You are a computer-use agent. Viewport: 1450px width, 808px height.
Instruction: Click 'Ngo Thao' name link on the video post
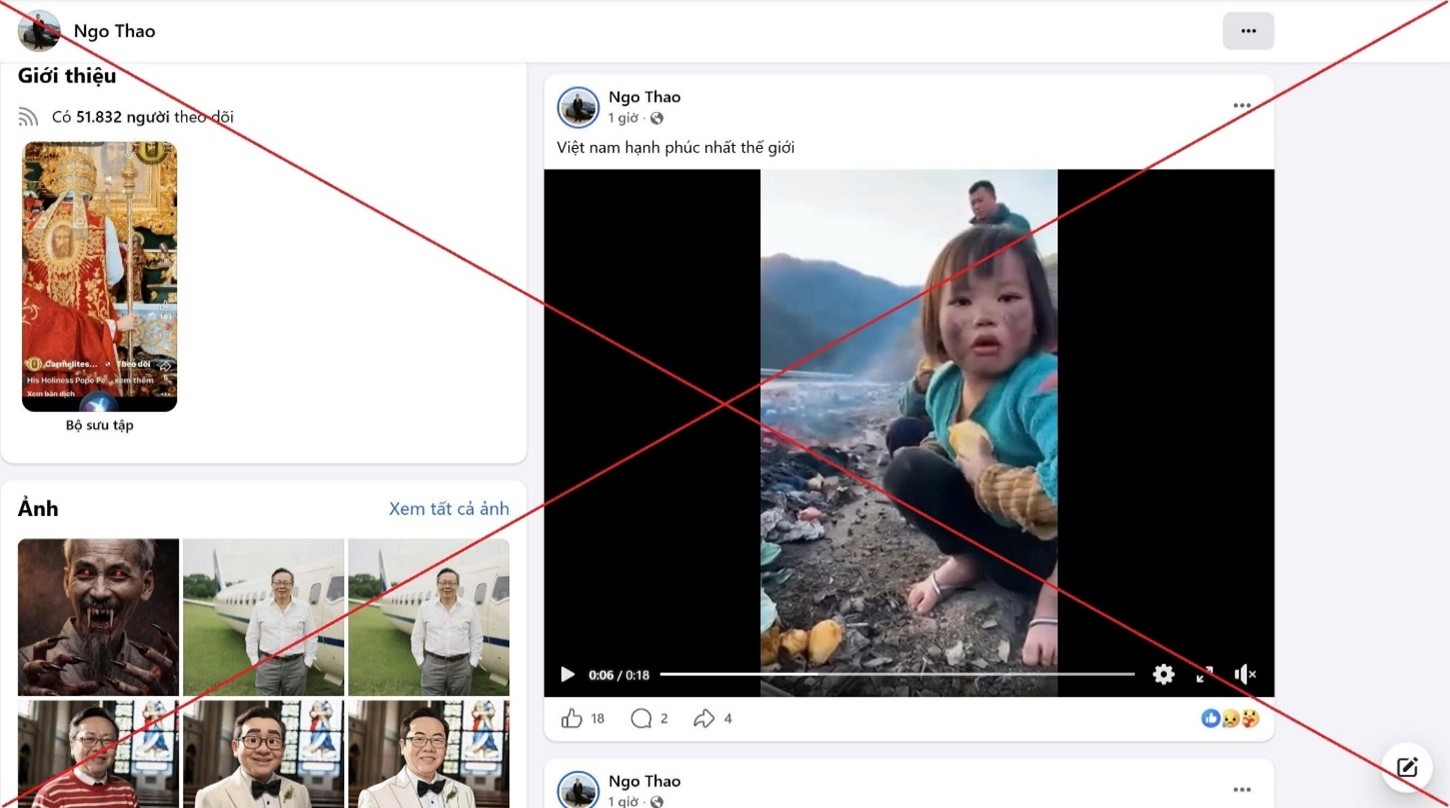644,96
